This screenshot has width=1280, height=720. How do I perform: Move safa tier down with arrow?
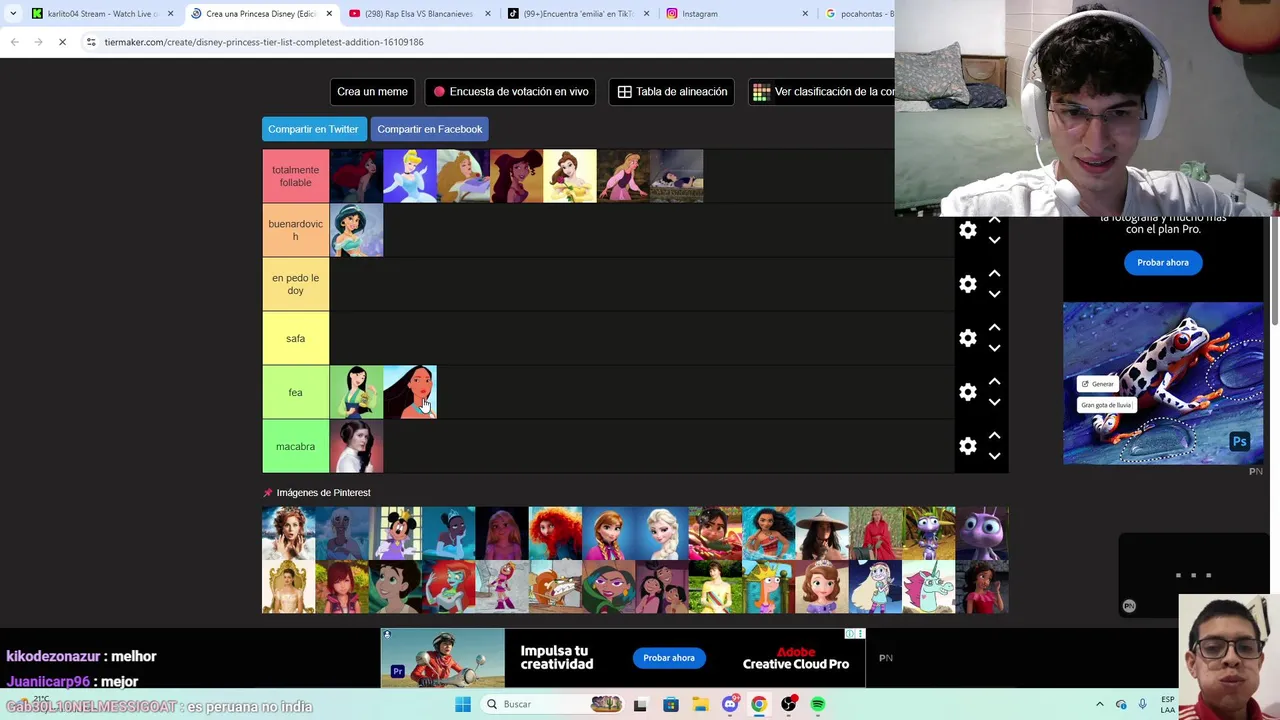994,348
